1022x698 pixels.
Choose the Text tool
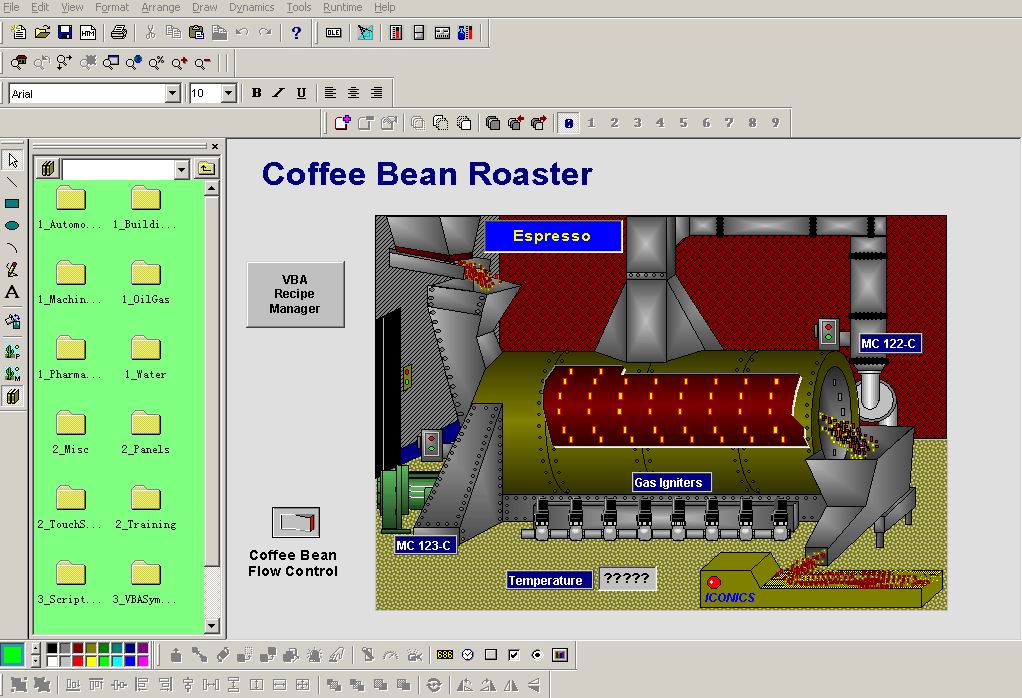pos(12,292)
